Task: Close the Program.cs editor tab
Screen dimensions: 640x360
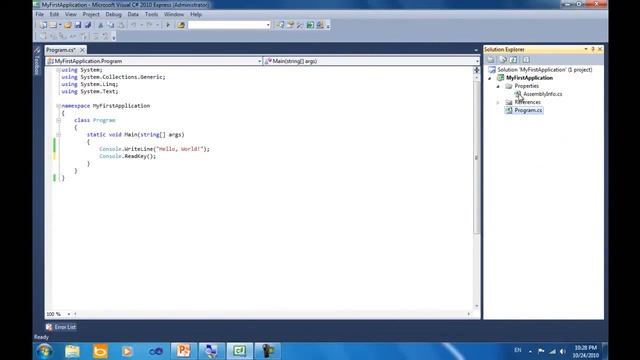Action: pos(82,50)
